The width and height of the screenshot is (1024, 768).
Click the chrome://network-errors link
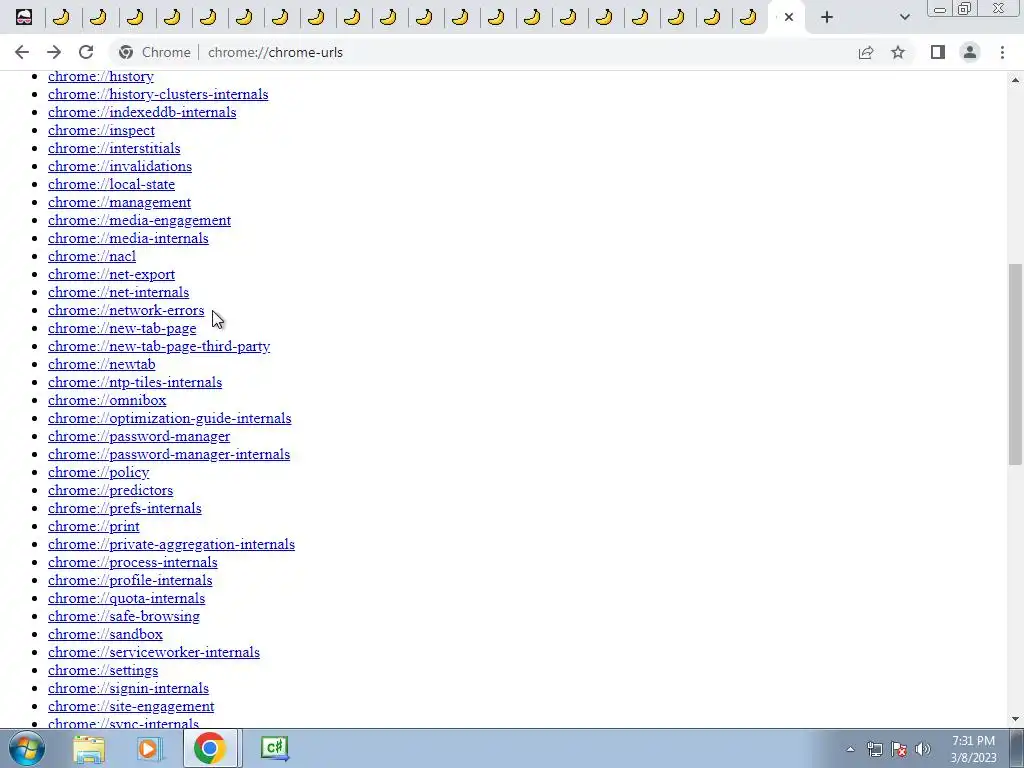pyautogui.click(x=126, y=310)
